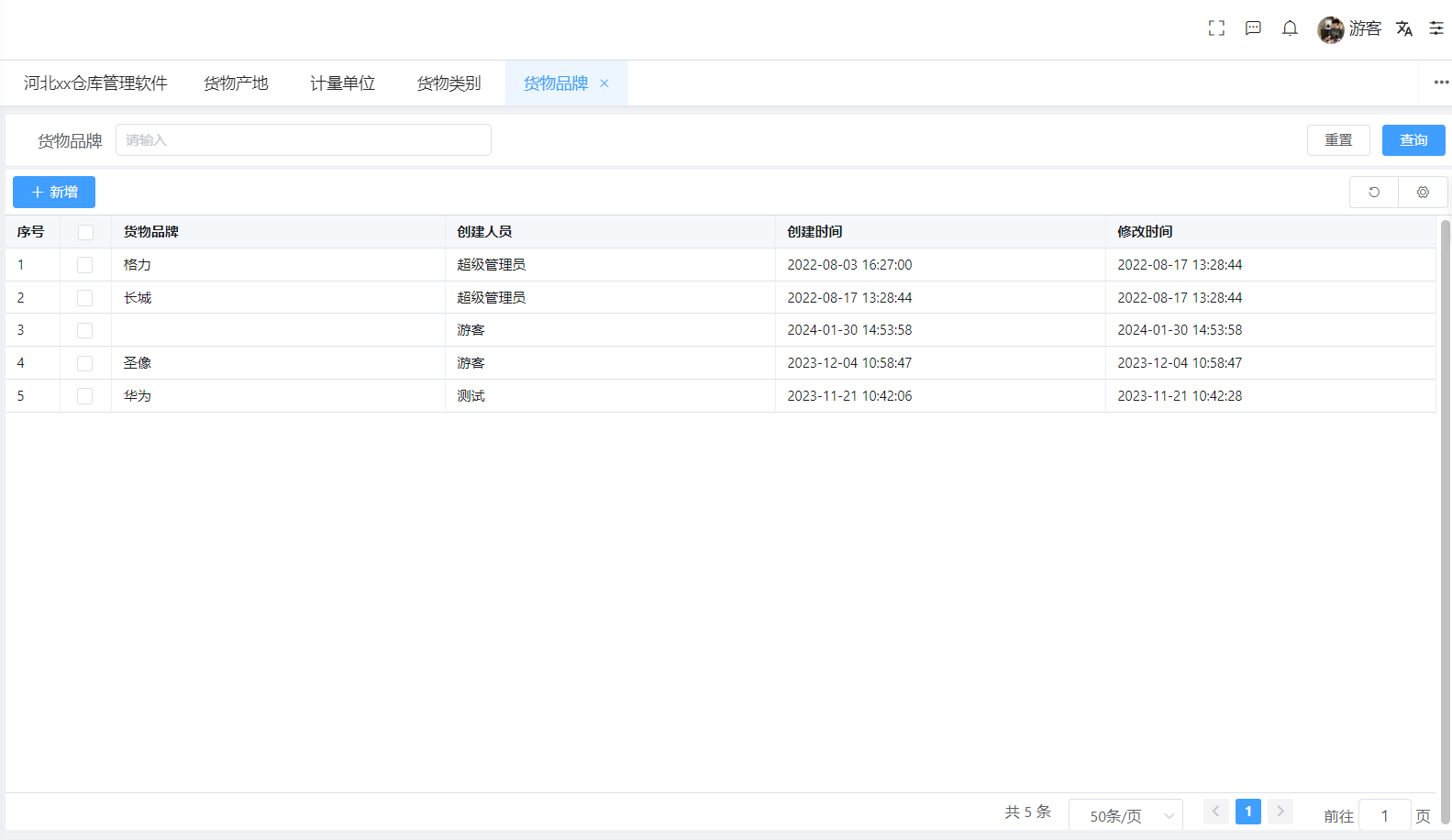Toggle fullscreen mode icon
Viewport: 1452px width, 840px height.
pyautogui.click(x=1216, y=28)
